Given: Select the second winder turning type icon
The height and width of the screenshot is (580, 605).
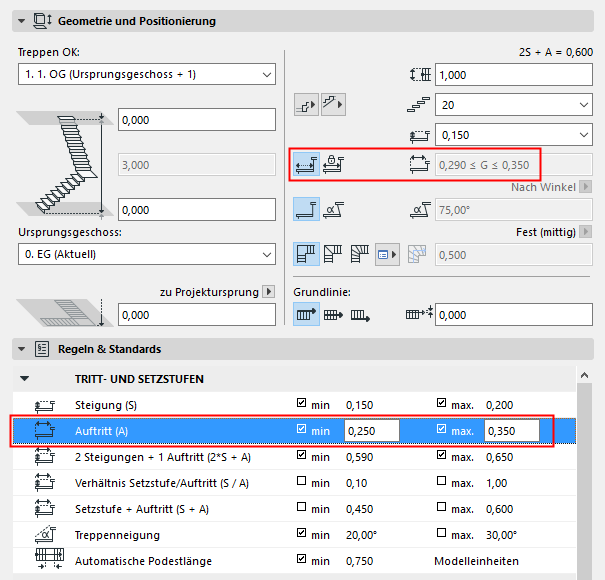Looking at the screenshot, I should coord(333,255).
